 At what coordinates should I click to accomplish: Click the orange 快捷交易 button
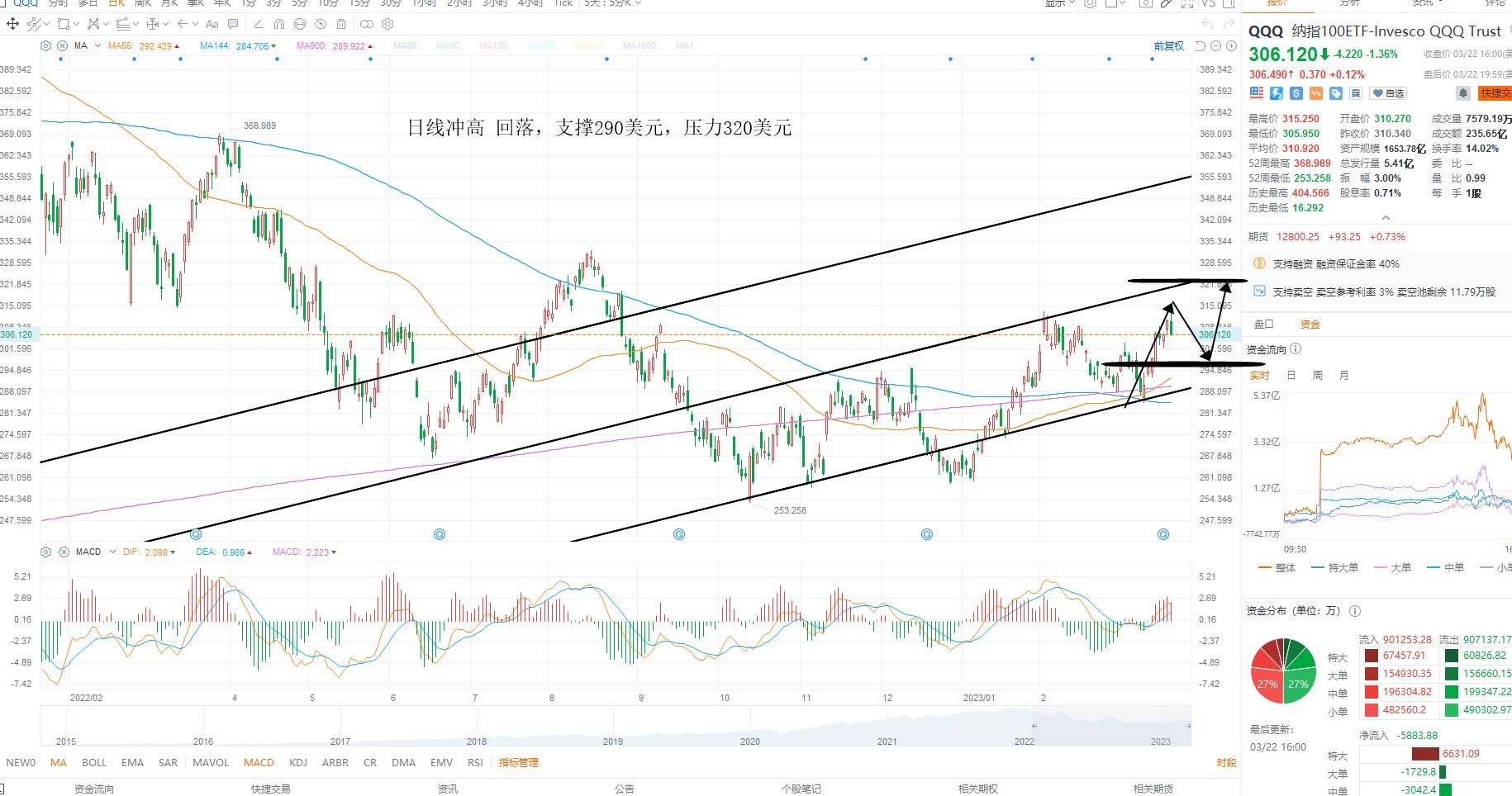coord(1495,93)
